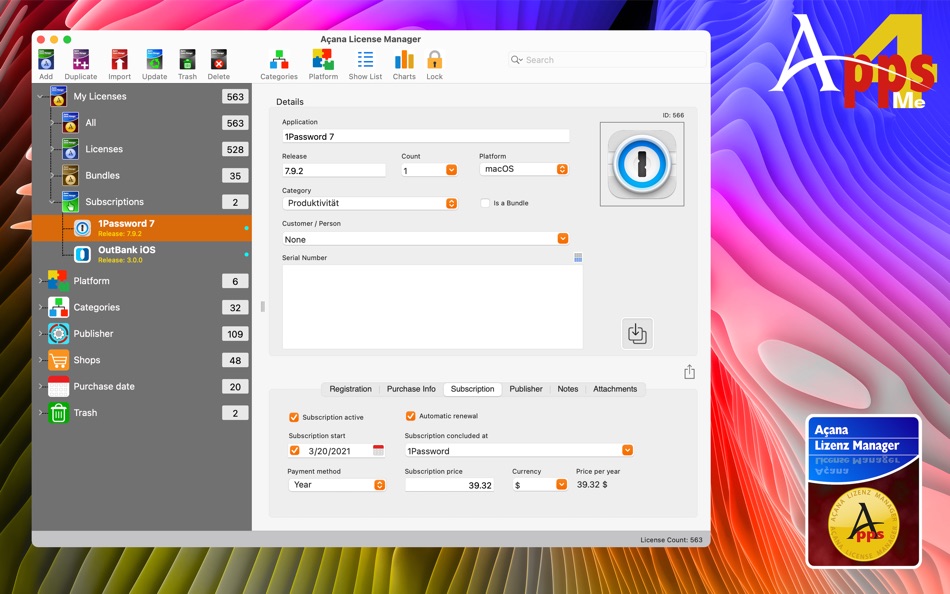
Task: Click the Add license toolbar icon
Action: pyautogui.click(x=46, y=60)
